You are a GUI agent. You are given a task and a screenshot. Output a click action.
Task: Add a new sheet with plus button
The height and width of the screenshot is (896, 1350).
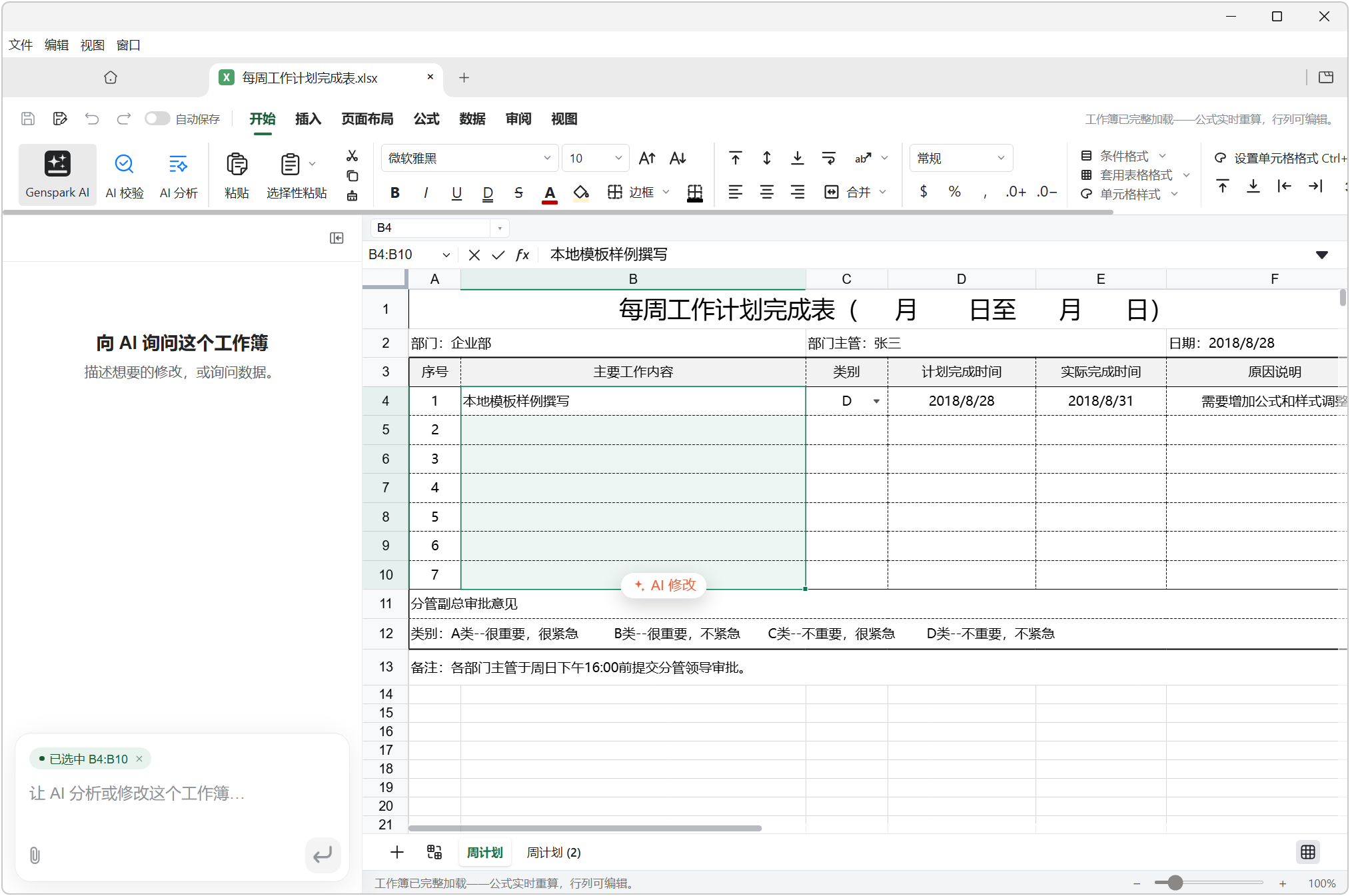point(397,852)
